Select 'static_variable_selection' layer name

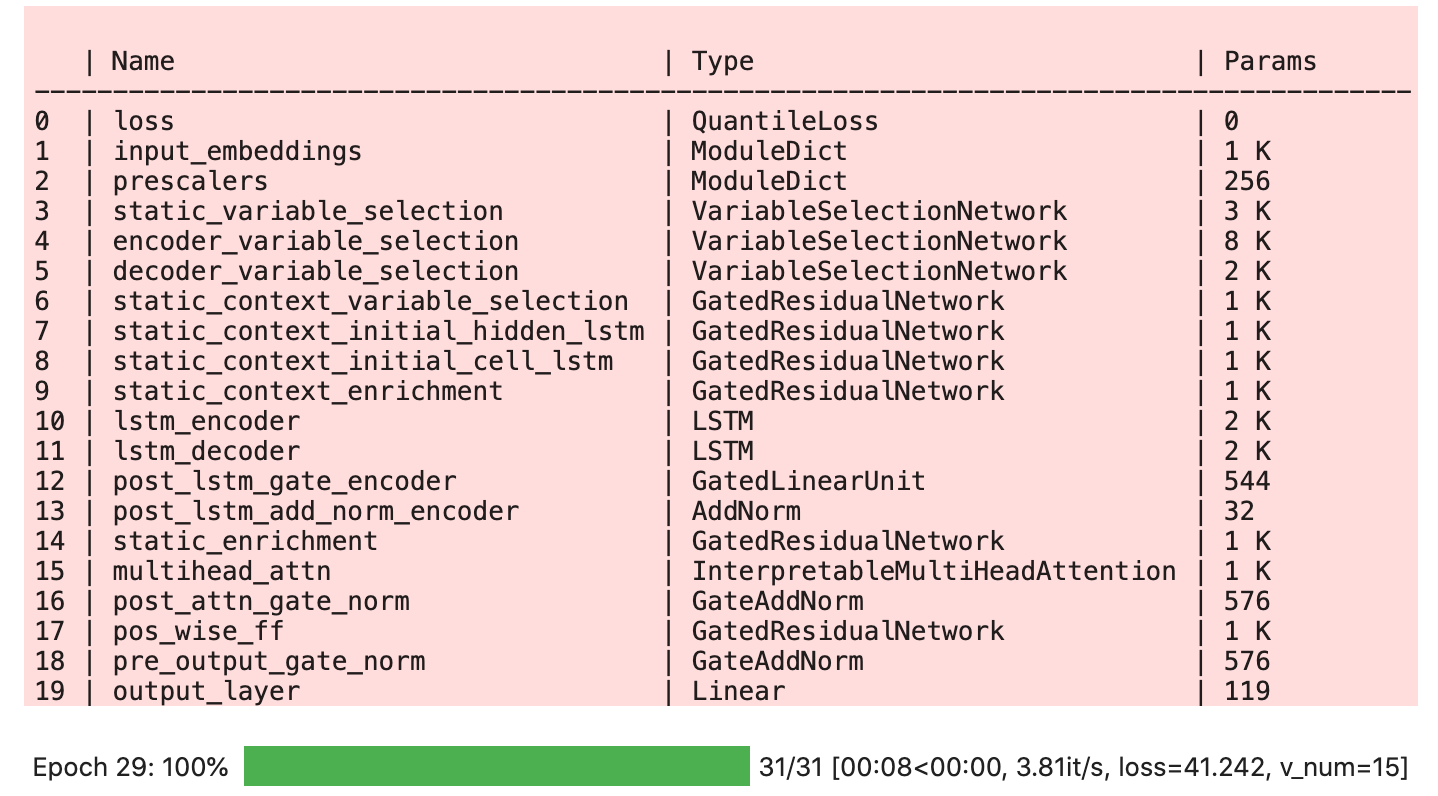pyautogui.click(x=307, y=211)
